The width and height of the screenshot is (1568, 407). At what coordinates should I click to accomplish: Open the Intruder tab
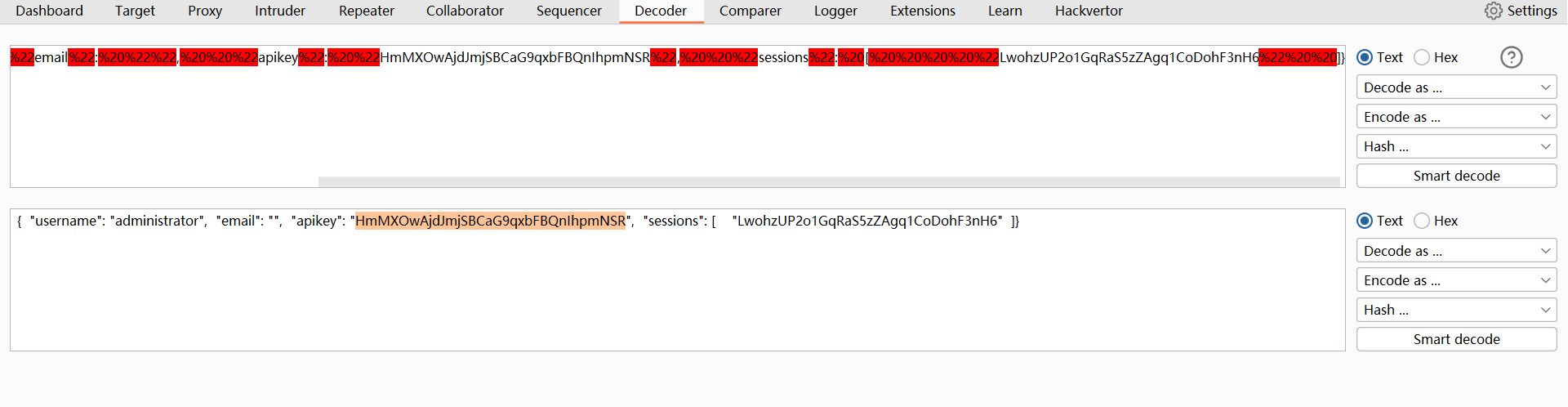coord(280,11)
